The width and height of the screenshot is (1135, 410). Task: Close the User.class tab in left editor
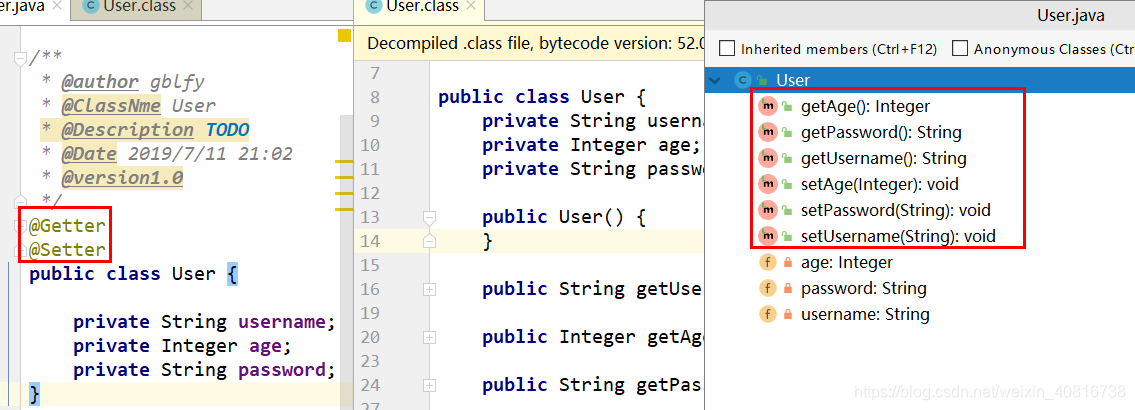[x=187, y=7]
